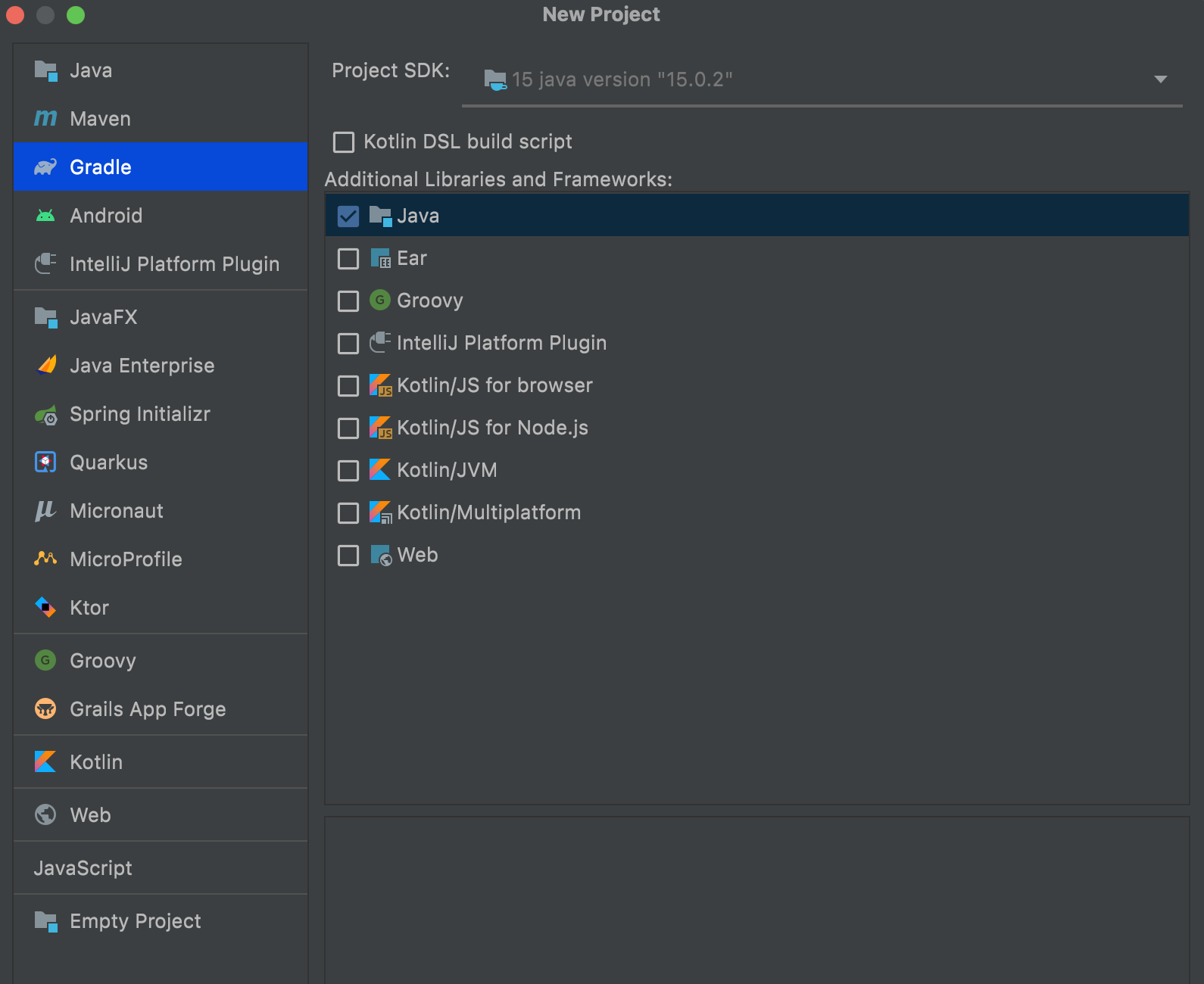Click Kotlin/JS for browser icon
This screenshot has height=984, width=1204.
[x=380, y=385]
